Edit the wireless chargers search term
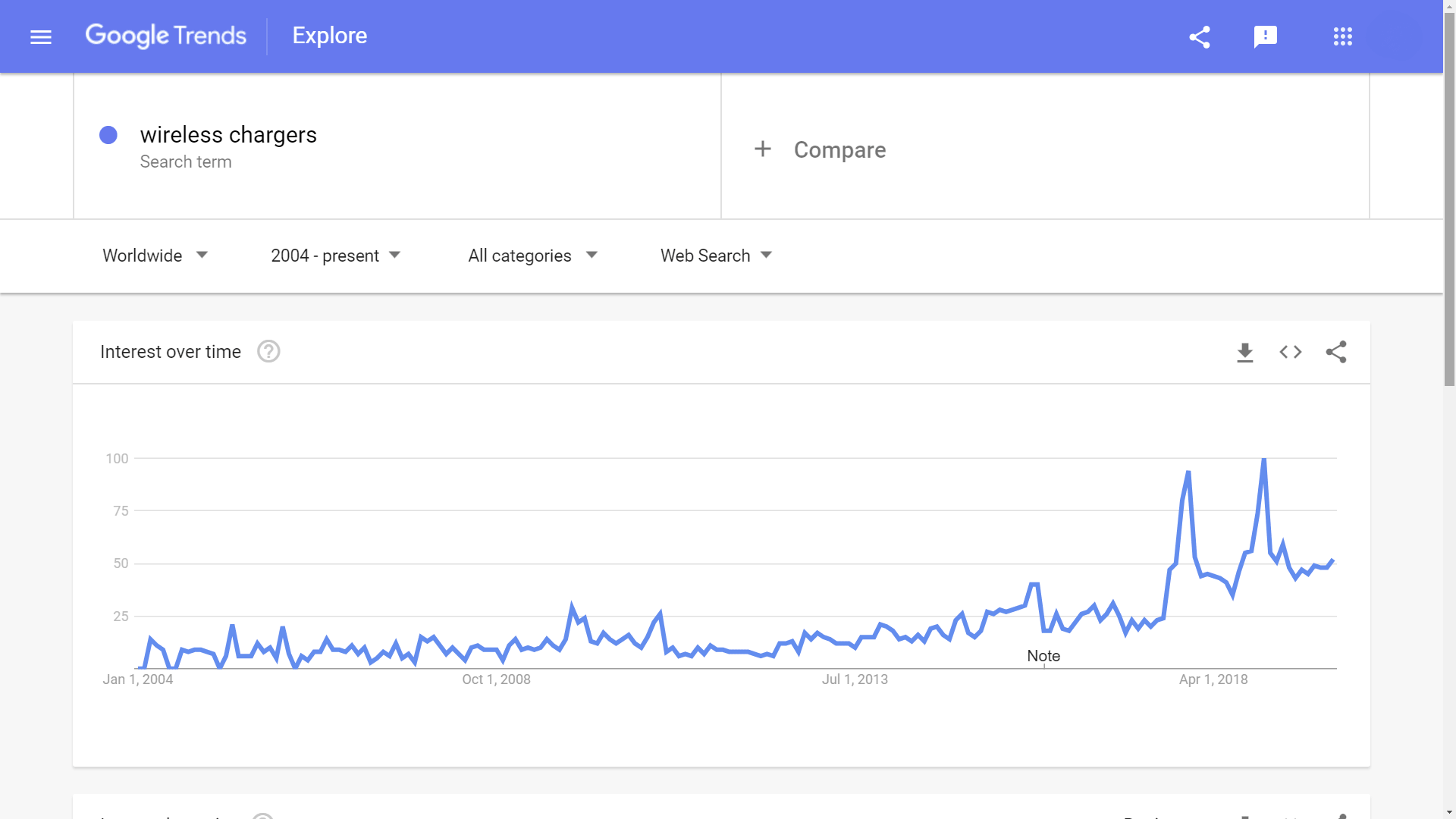Image resolution: width=1456 pixels, height=819 pixels. point(228,135)
